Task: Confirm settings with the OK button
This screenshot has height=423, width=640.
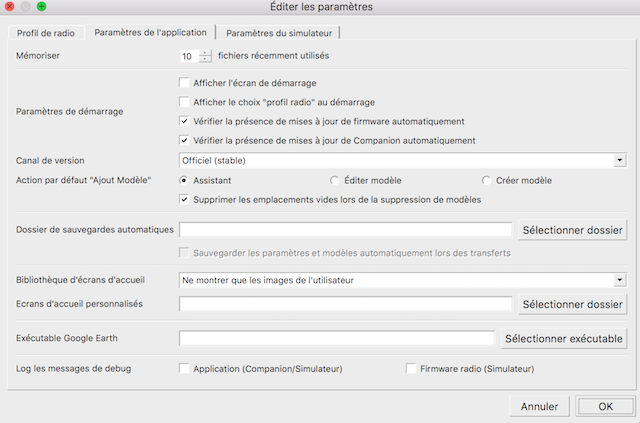Action: pos(605,406)
